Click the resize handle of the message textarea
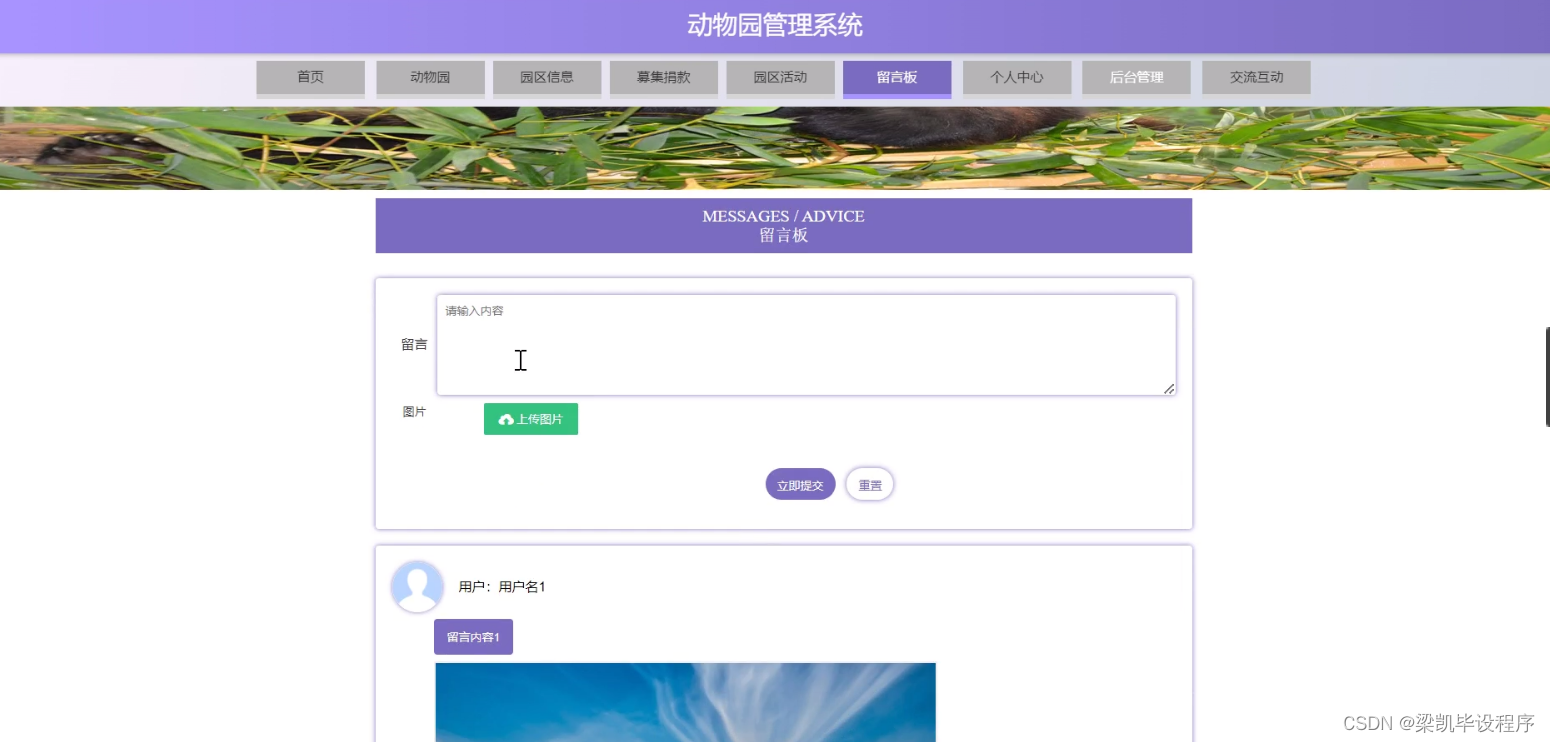 pos(1169,389)
